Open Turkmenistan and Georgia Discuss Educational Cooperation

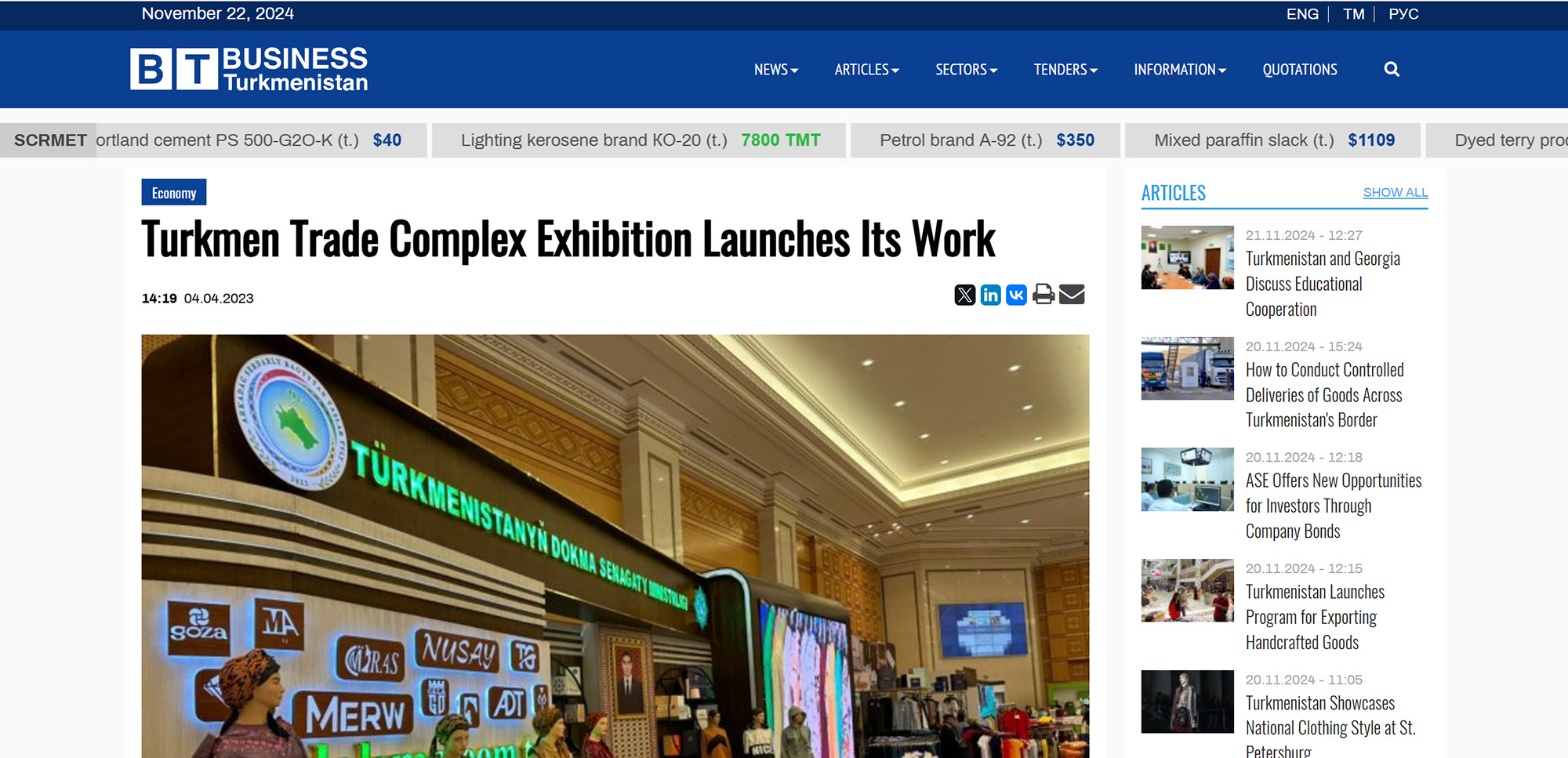tap(1323, 284)
